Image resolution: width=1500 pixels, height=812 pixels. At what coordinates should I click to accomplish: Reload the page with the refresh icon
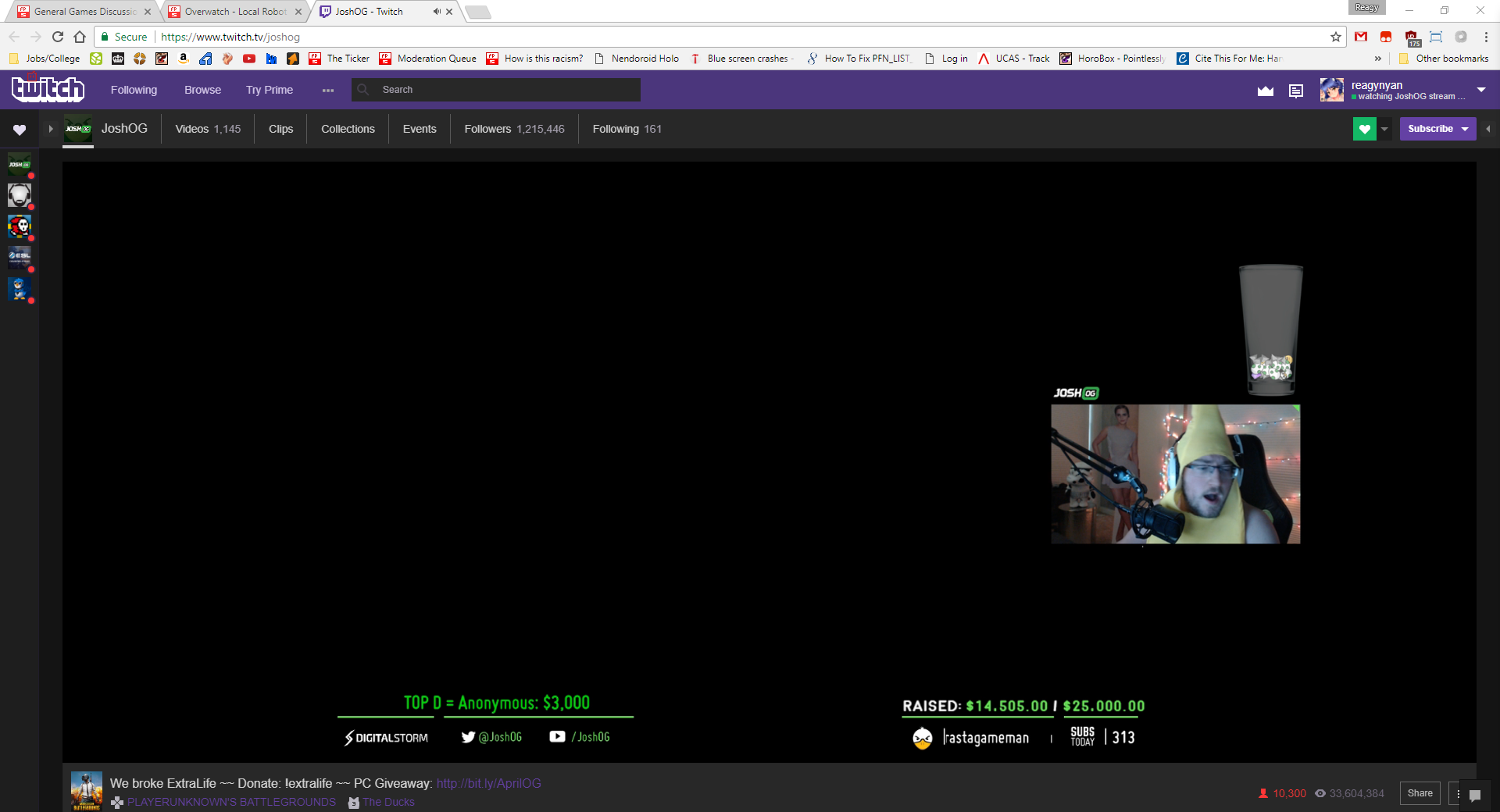[x=58, y=37]
